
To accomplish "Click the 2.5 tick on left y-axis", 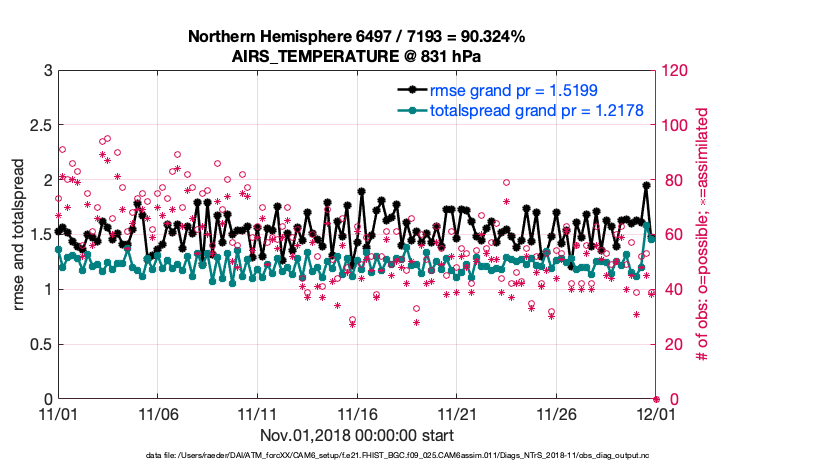I will coord(40,126).
